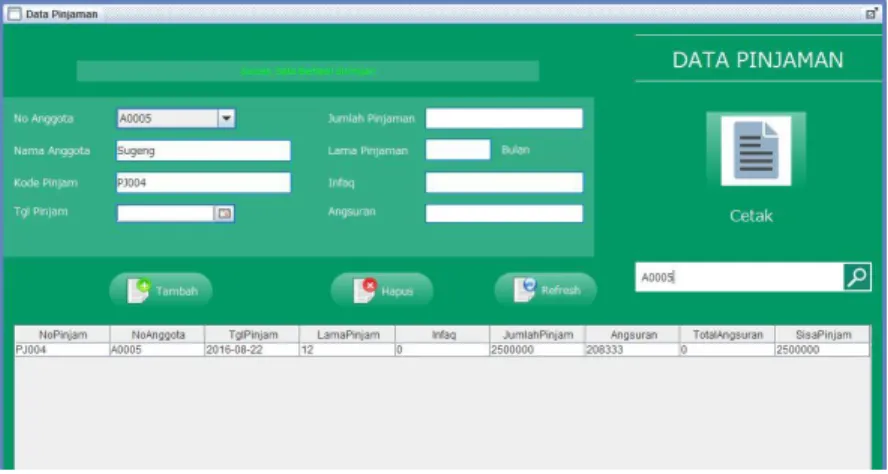Screen dimensions: 888x474
Task: Click the Hapus button
Action: pyautogui.click(x=382, y=291)
